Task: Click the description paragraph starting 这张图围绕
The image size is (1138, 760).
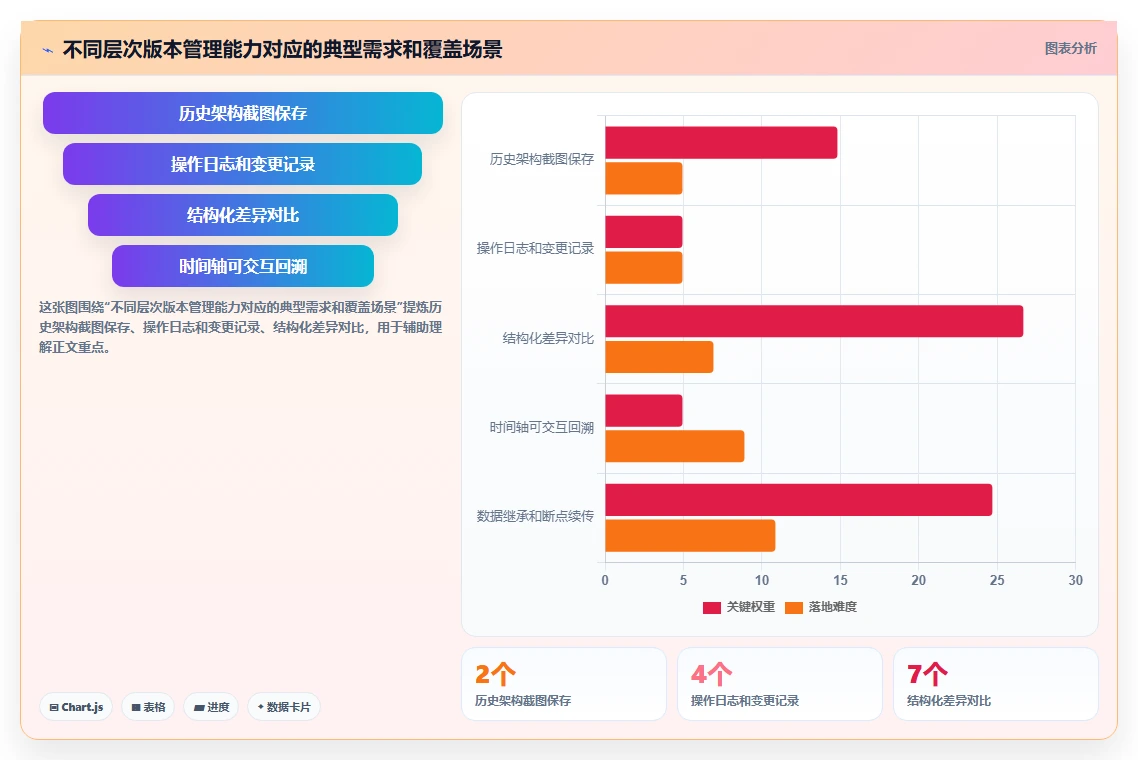Action: click(240, 327)
